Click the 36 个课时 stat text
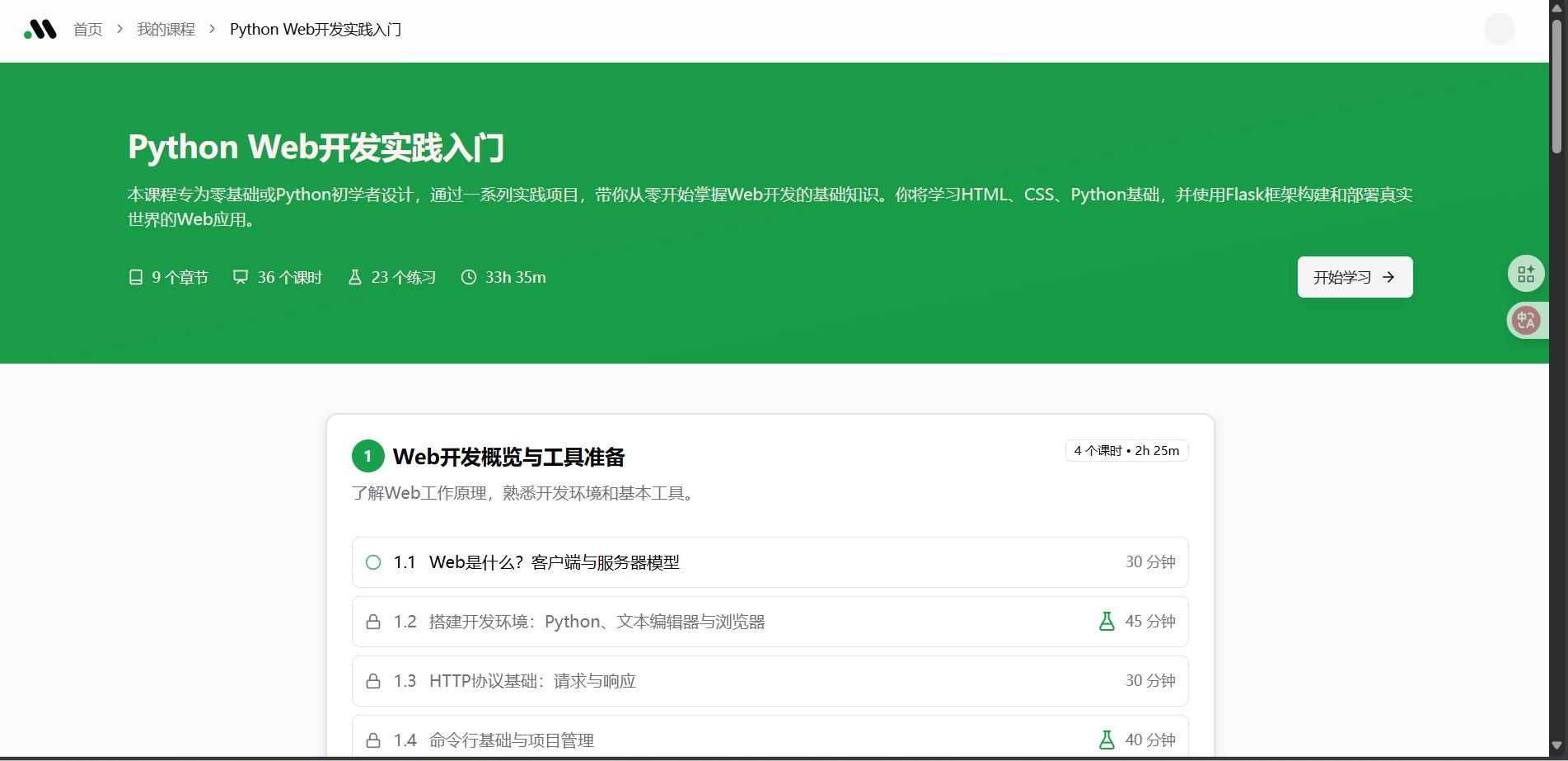1568x761 pixels. (x=290, y=277)
